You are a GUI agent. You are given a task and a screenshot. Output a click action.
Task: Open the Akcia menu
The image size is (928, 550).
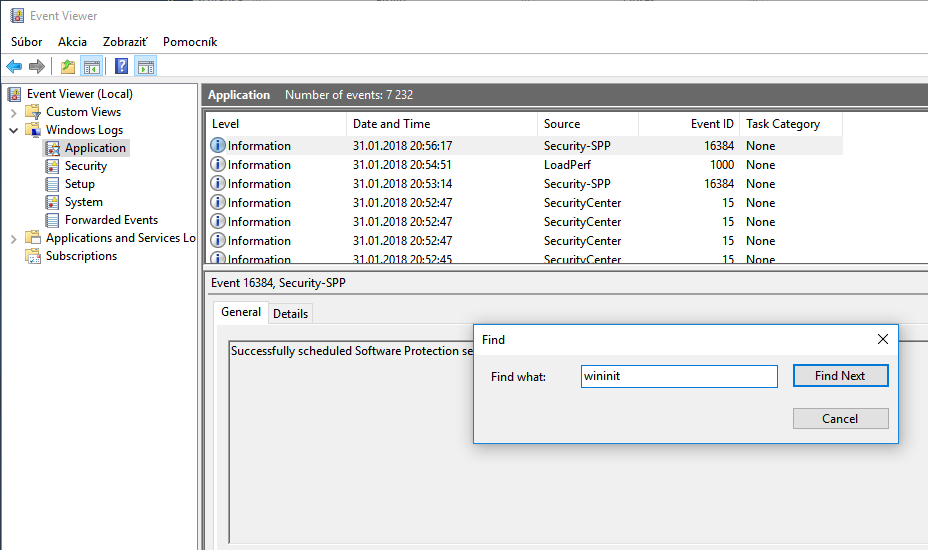72,42
